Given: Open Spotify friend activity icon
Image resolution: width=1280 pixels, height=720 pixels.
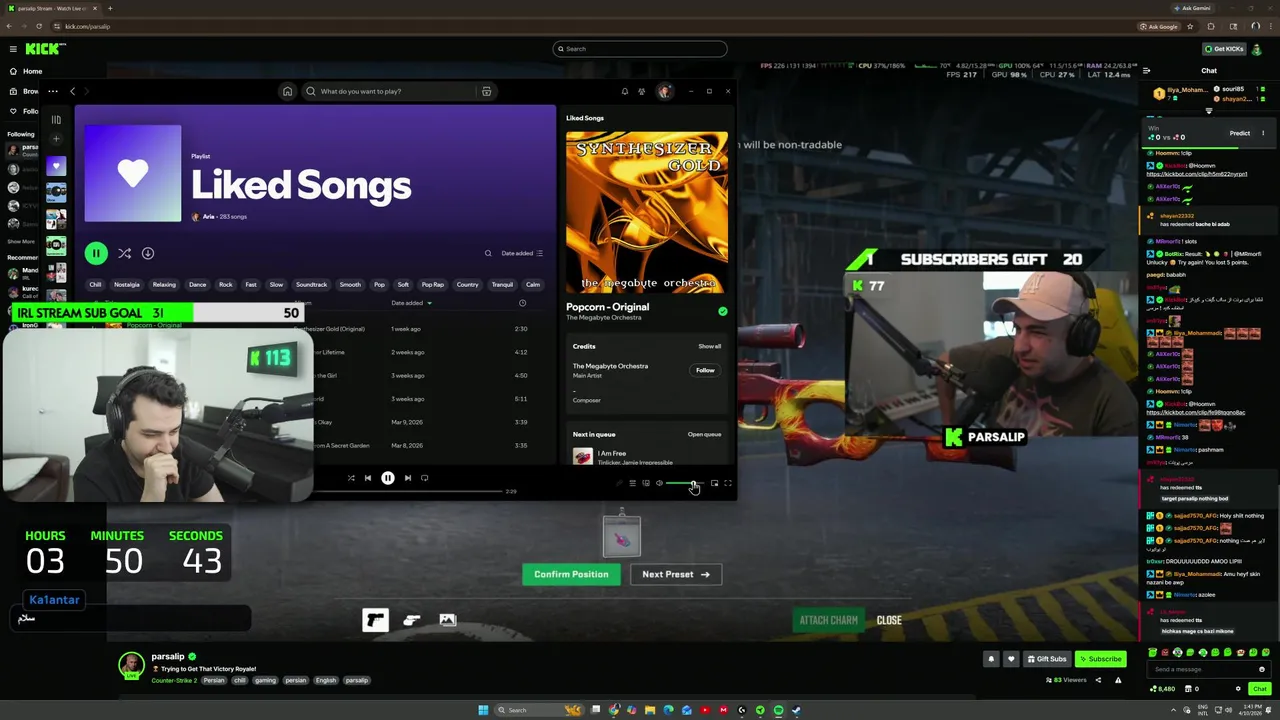Looking at the screenshot, I should [642, 91].
